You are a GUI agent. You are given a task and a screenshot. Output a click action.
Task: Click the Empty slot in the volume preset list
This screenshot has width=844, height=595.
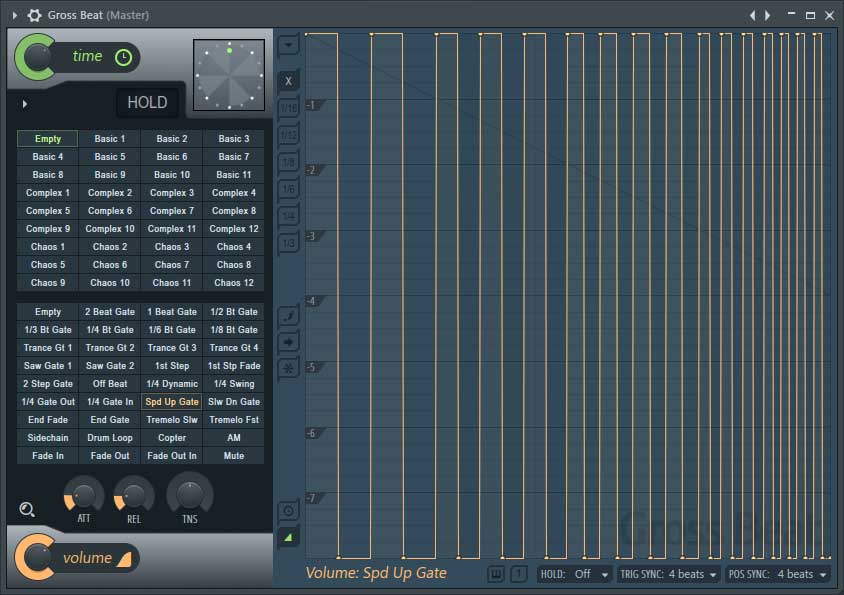coord(47,311)
